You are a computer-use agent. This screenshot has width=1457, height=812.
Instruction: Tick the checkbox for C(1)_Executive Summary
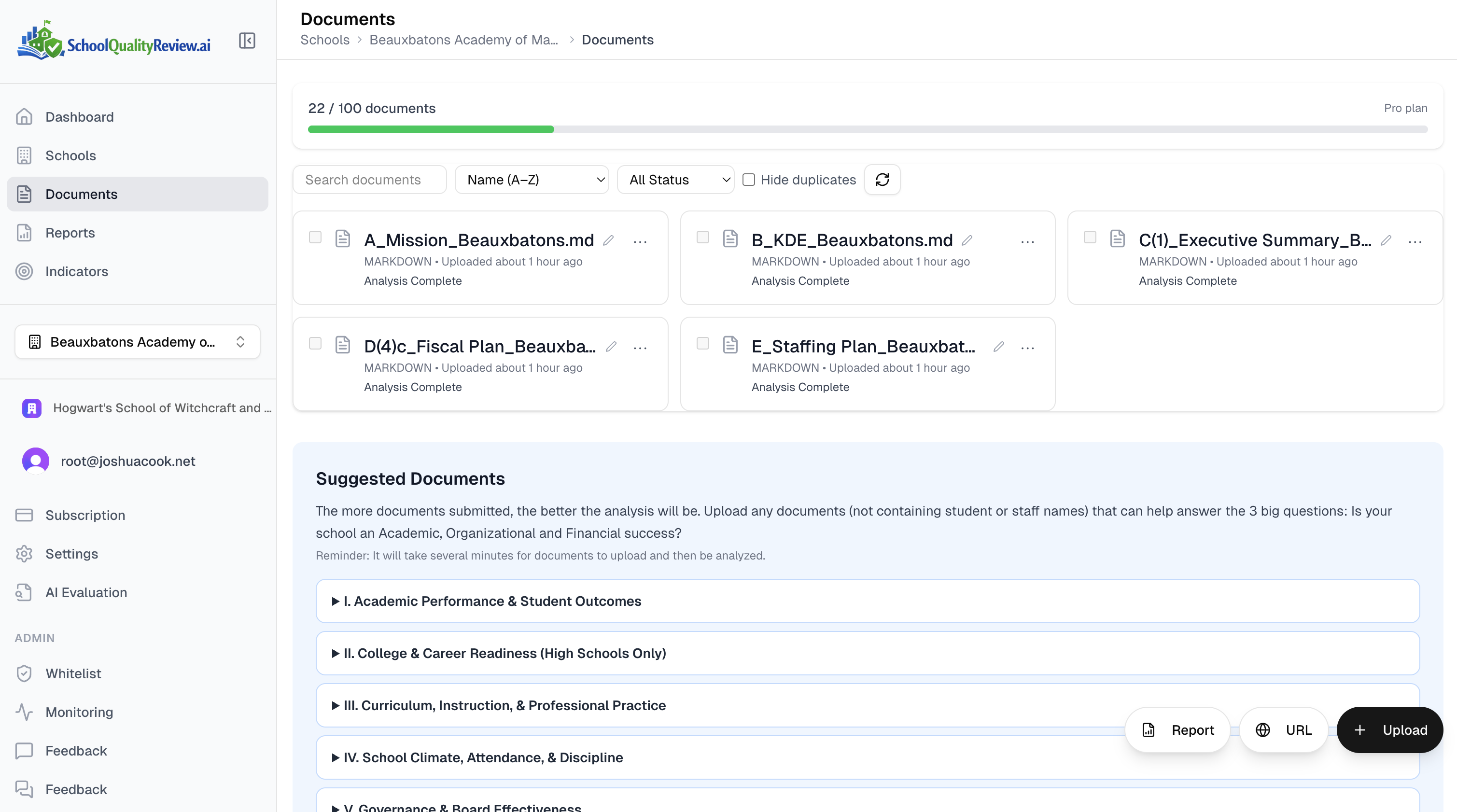point(1090,238)
